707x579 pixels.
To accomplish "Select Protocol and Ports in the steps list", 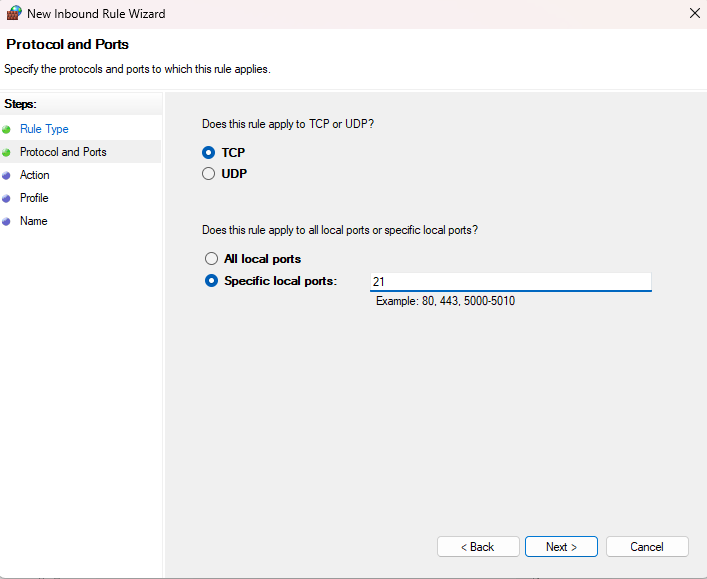I will (63, 152).
